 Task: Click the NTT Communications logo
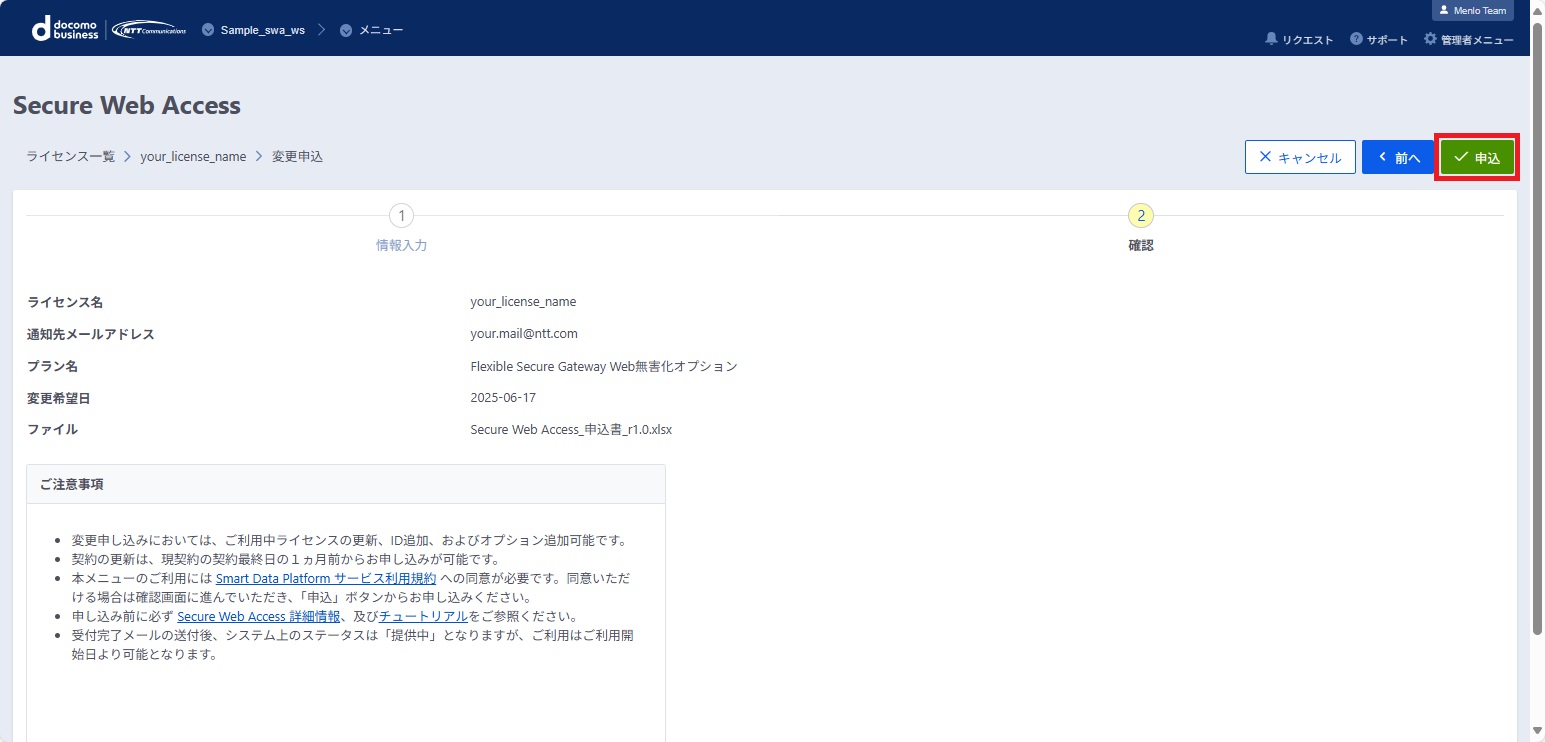(x=148, y=29)
